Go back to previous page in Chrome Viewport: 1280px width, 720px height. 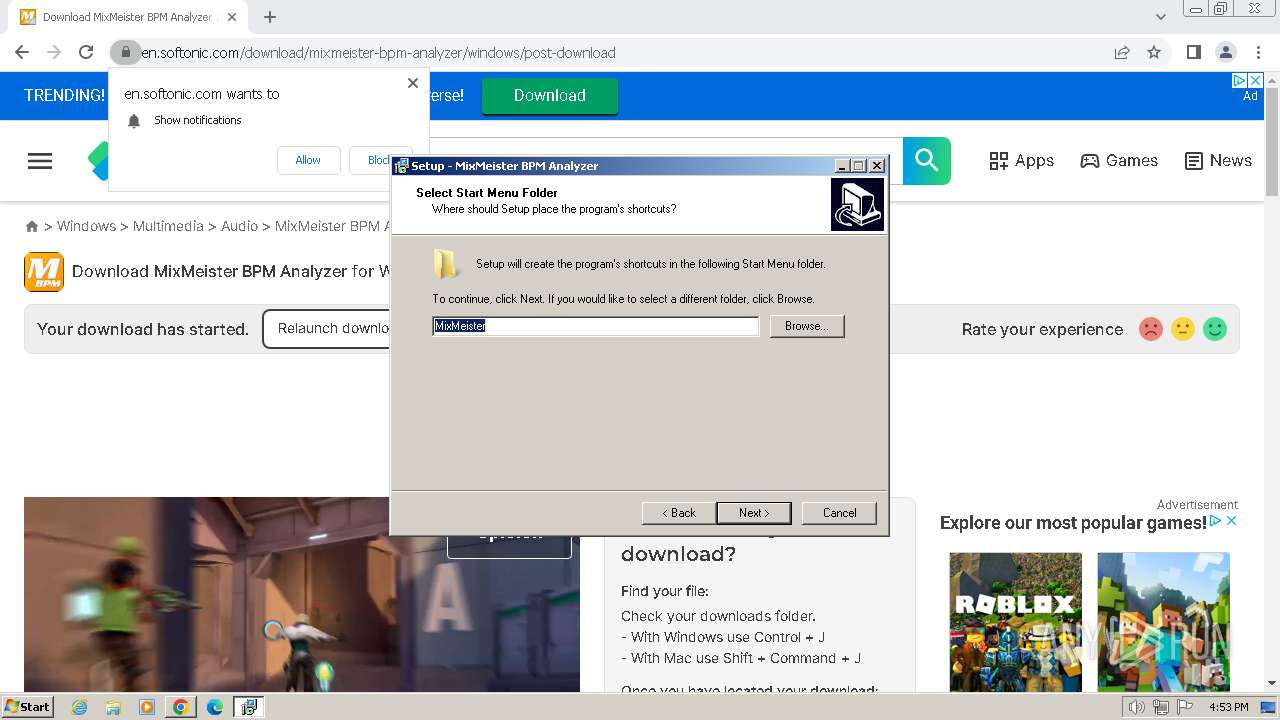click(22, 53)
